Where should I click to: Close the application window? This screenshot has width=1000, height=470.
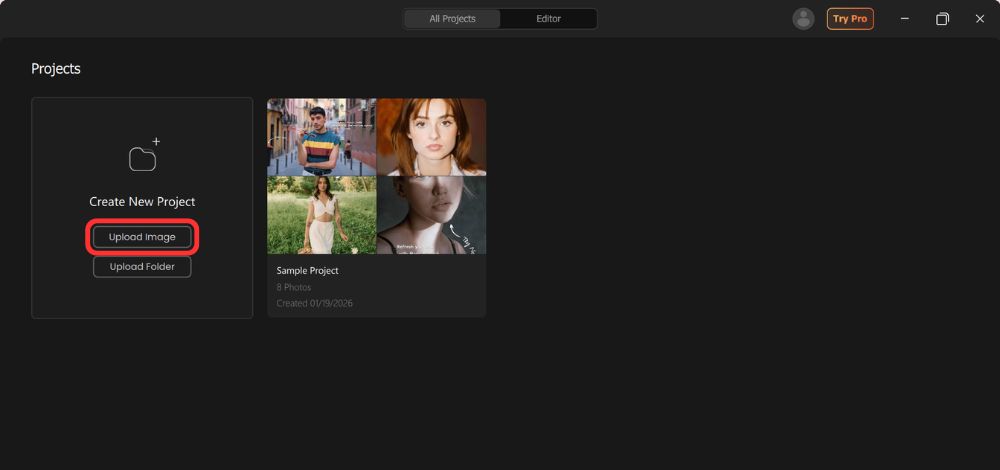coord(980,19)
